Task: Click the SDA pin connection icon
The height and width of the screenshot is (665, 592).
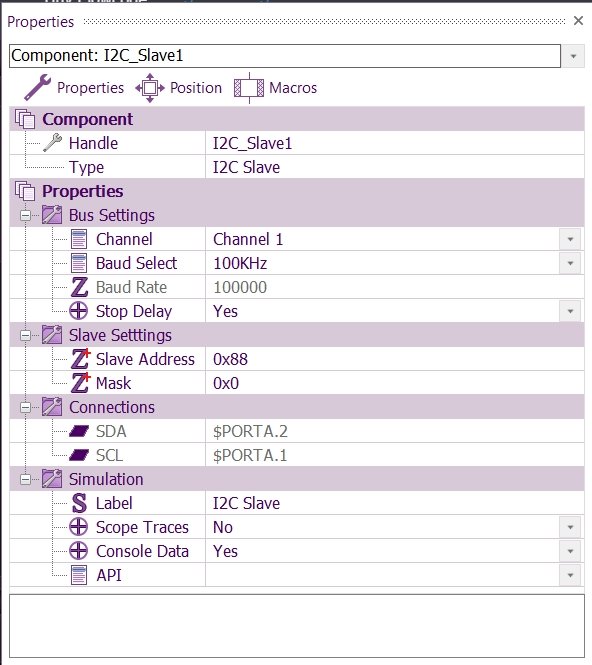Action: click(79, 431)
